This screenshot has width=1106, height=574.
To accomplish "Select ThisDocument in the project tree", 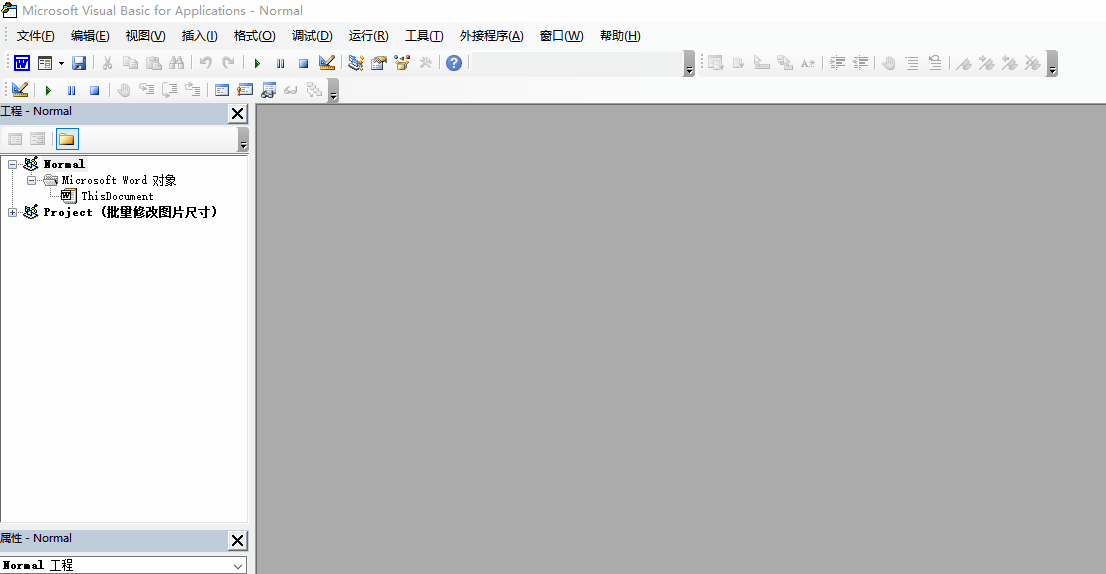I will (x=117, y=196).
